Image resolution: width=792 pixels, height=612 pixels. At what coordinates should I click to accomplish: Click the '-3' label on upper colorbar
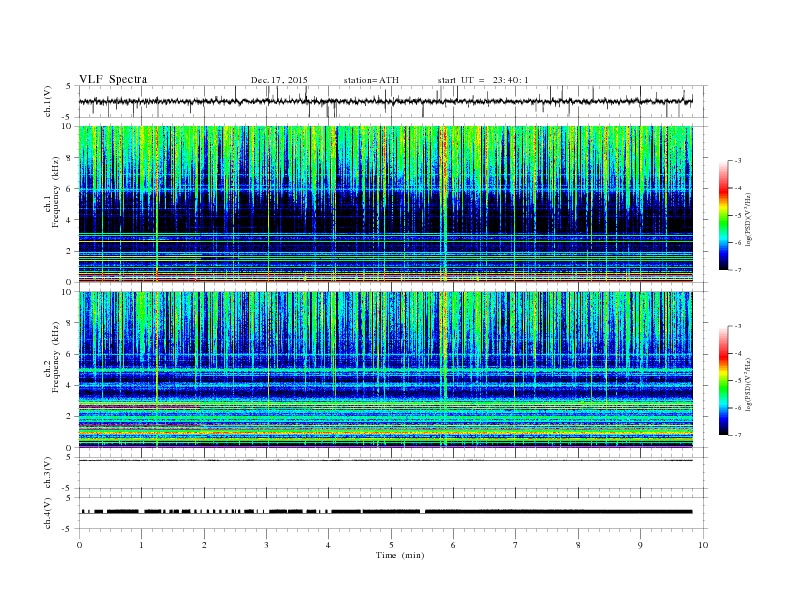737,161
